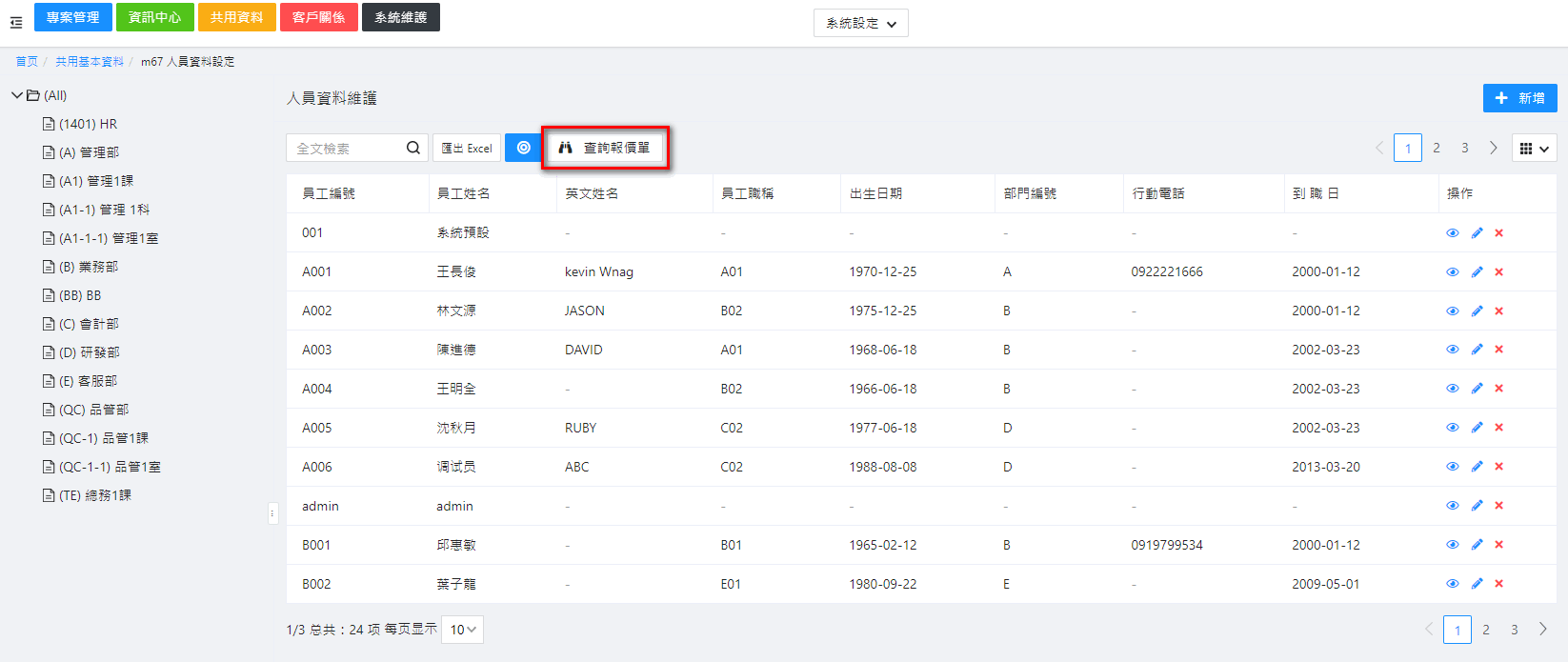Click the search magnifier icon

click(412, 148)
